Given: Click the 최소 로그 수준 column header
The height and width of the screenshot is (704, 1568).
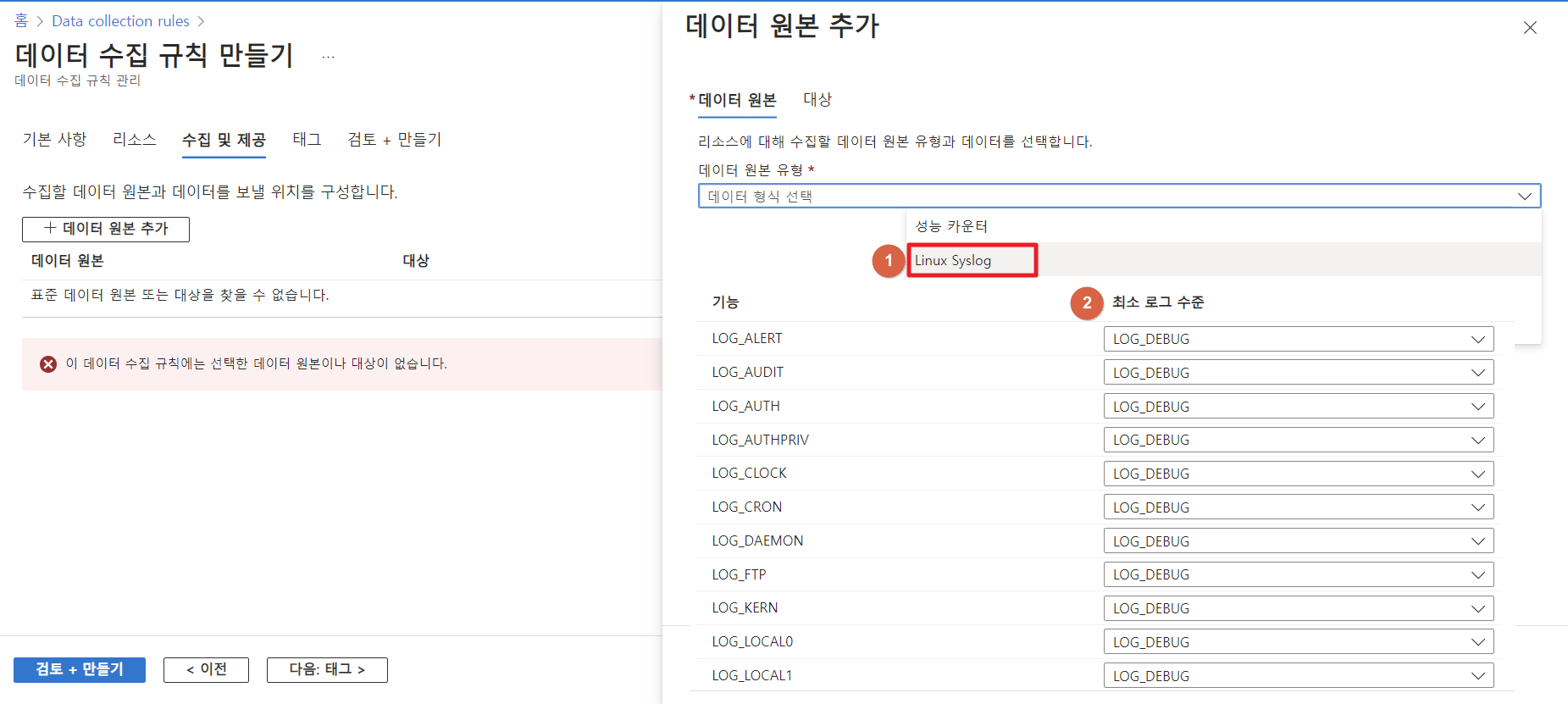Looking at the screenshot, I should (x=1157, y=302).
